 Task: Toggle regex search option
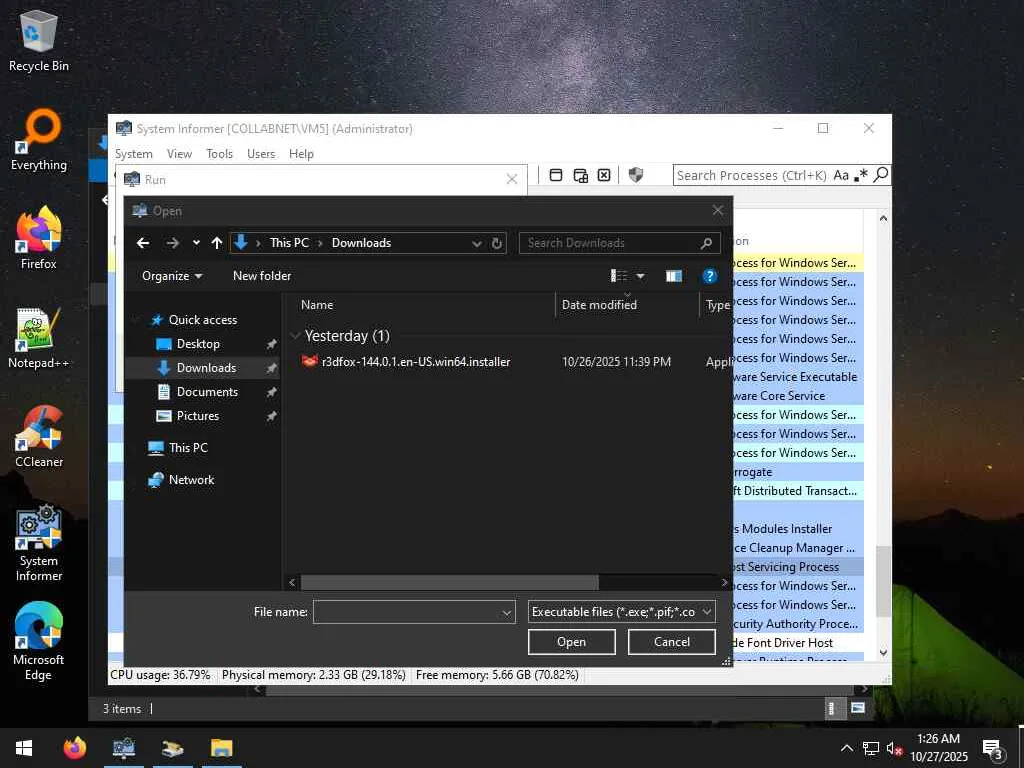tap(861, 175)
